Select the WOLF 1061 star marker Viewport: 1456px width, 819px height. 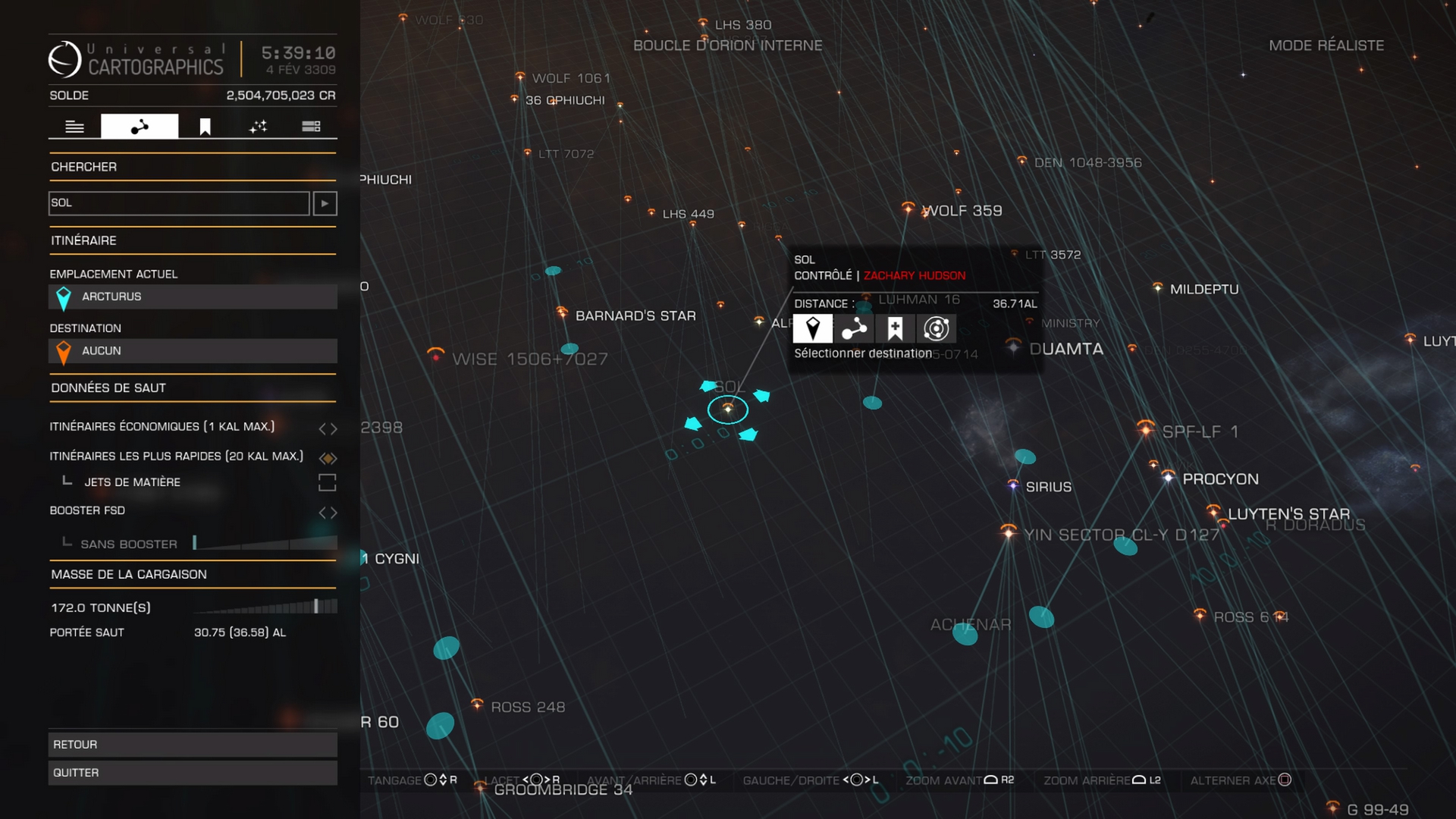(x=520, y=77)
